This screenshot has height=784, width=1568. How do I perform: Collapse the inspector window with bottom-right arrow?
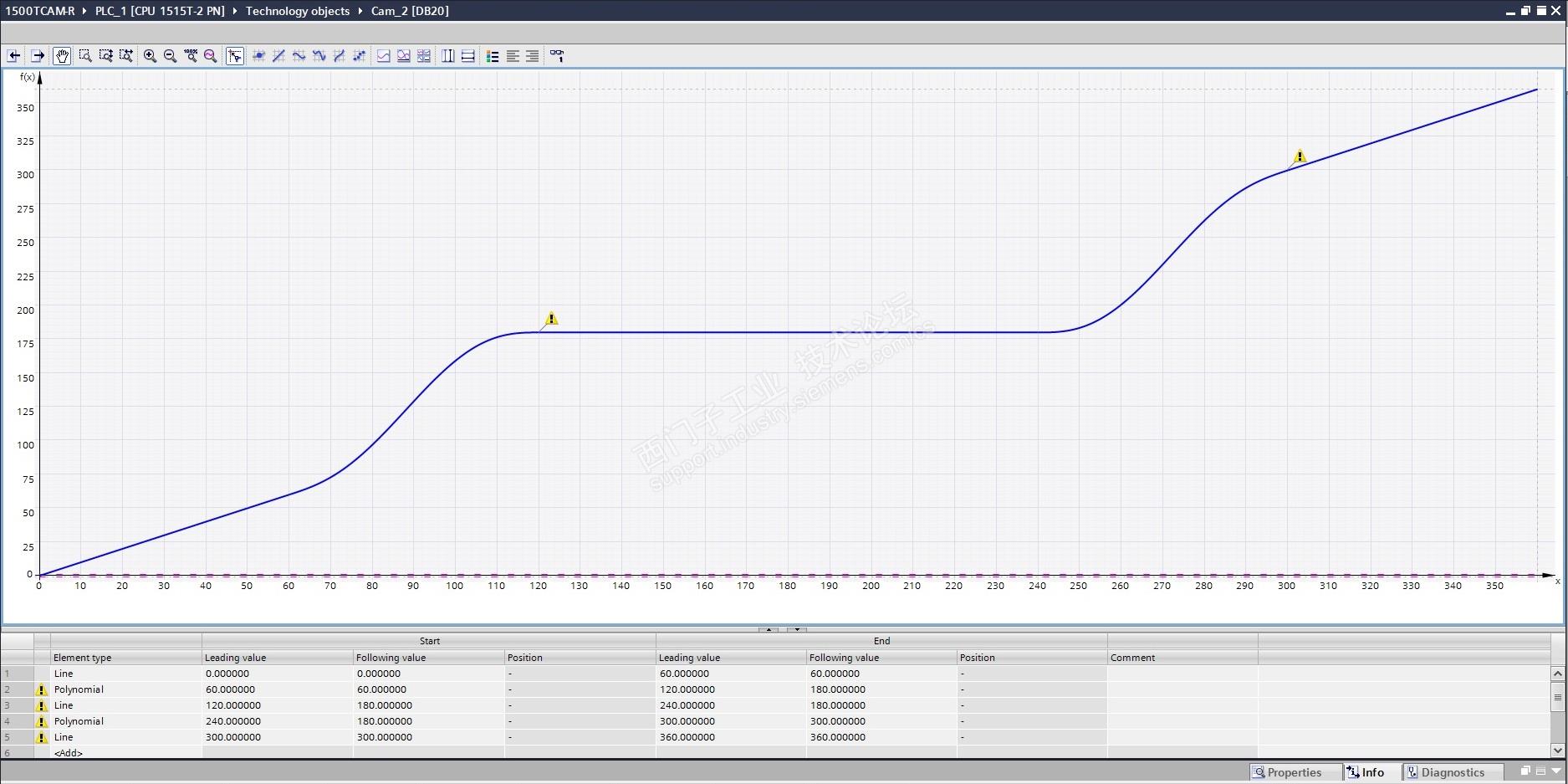click(x=1556, y=771)
